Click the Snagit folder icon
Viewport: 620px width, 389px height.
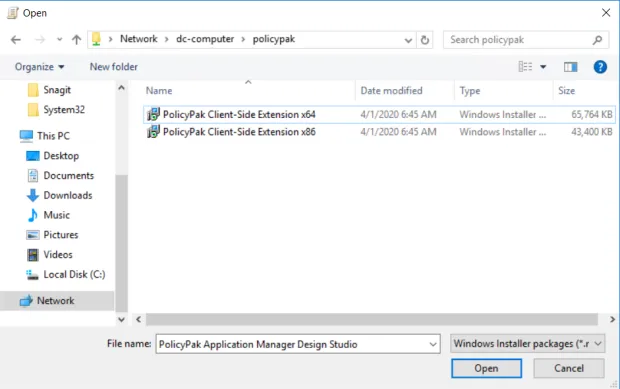click(33, 90)
